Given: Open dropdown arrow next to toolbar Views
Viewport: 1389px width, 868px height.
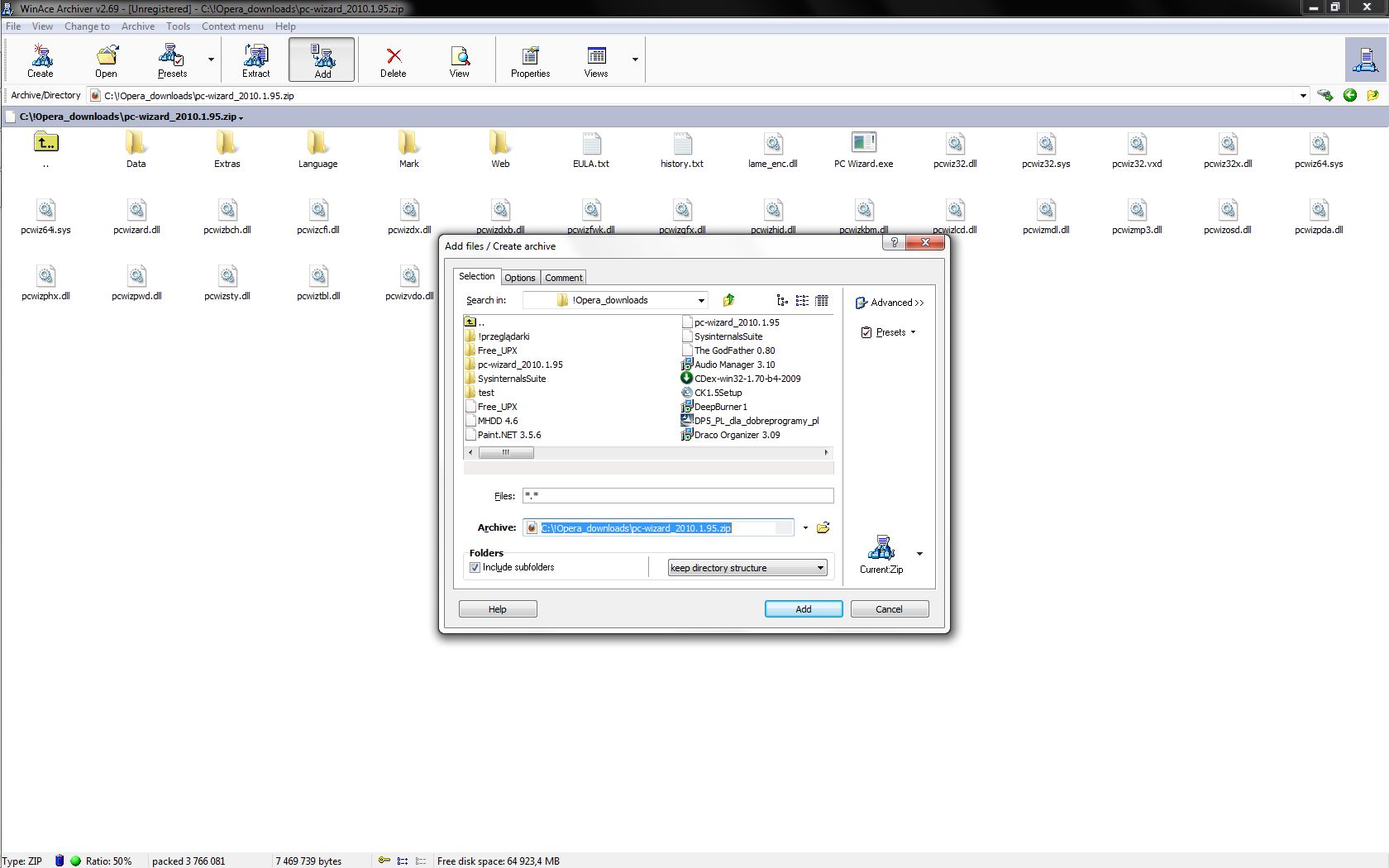Looking at the screenshot, I should click(635, 60).
